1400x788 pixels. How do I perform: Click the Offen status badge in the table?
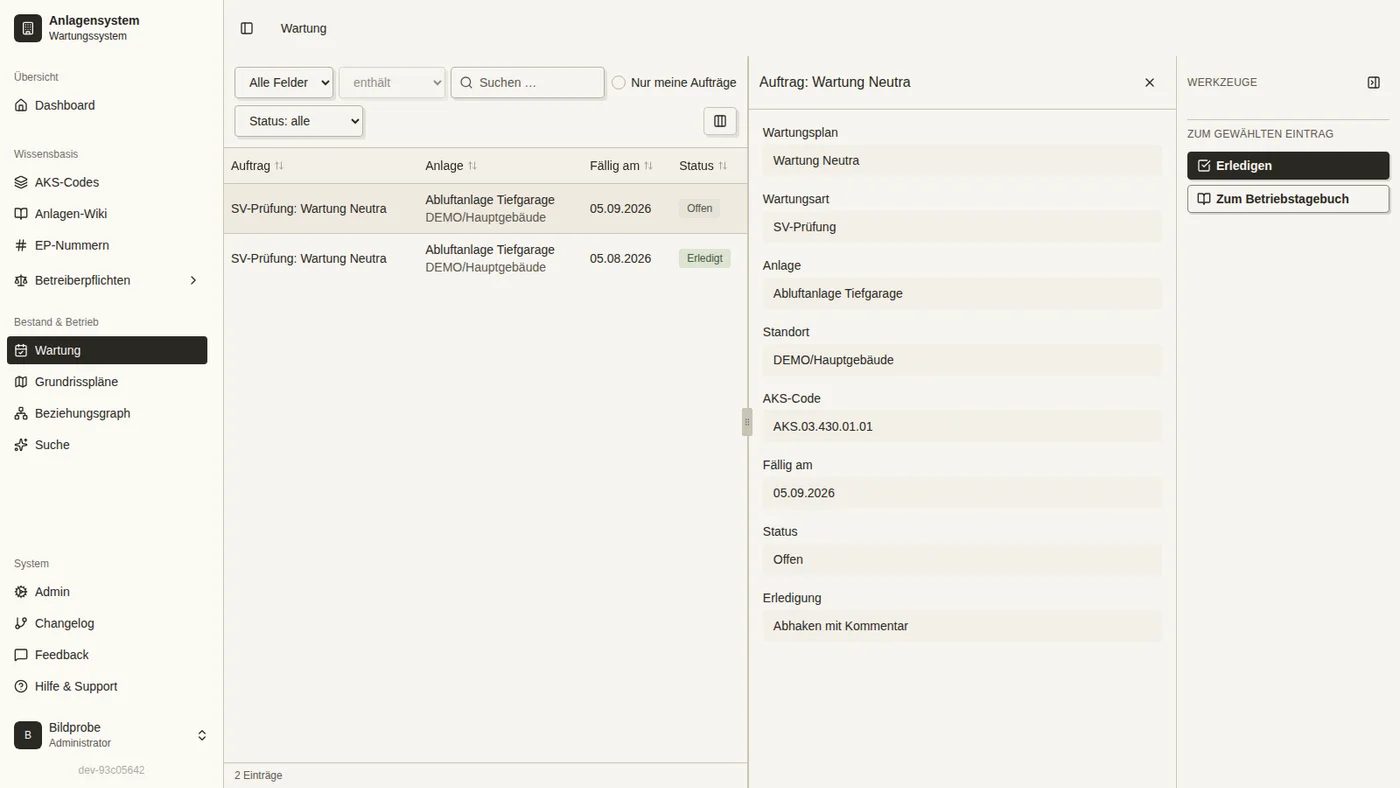[x=699, y=208]
